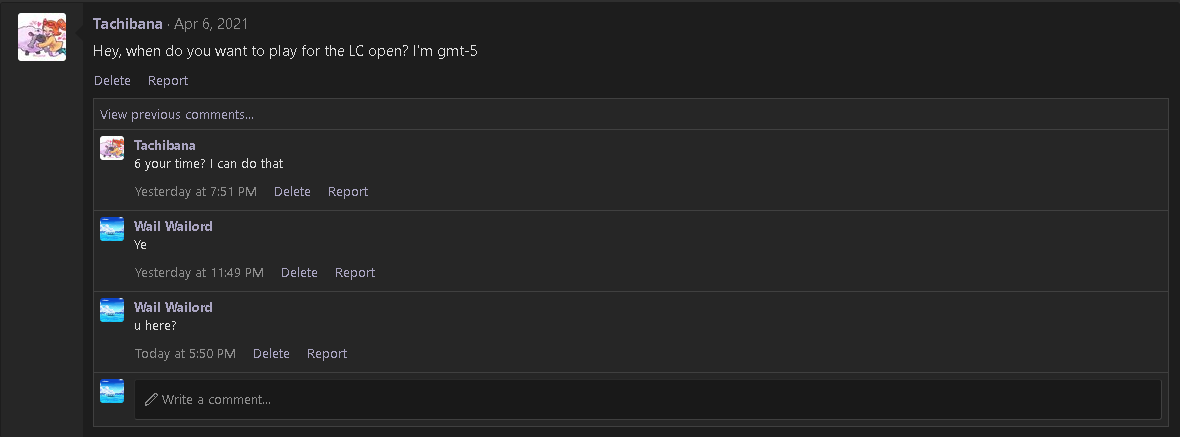Delete the '6 your time? I can do that' comment

(292, 191)
